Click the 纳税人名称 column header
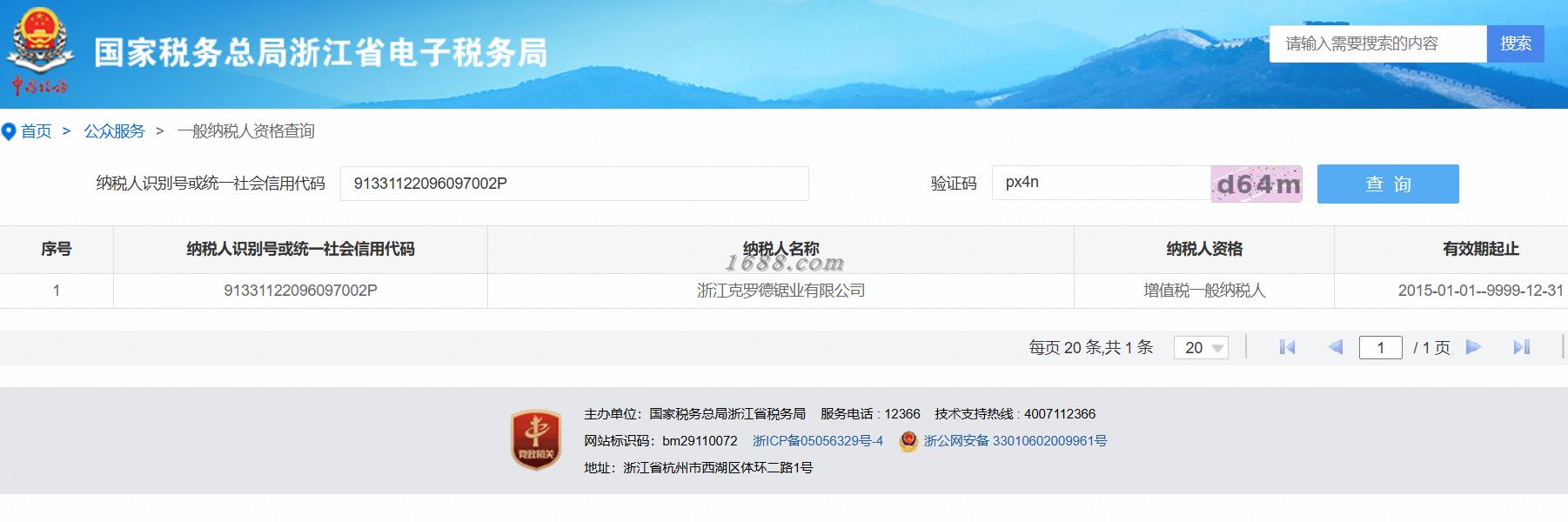1568x522 pixels. 781,250
